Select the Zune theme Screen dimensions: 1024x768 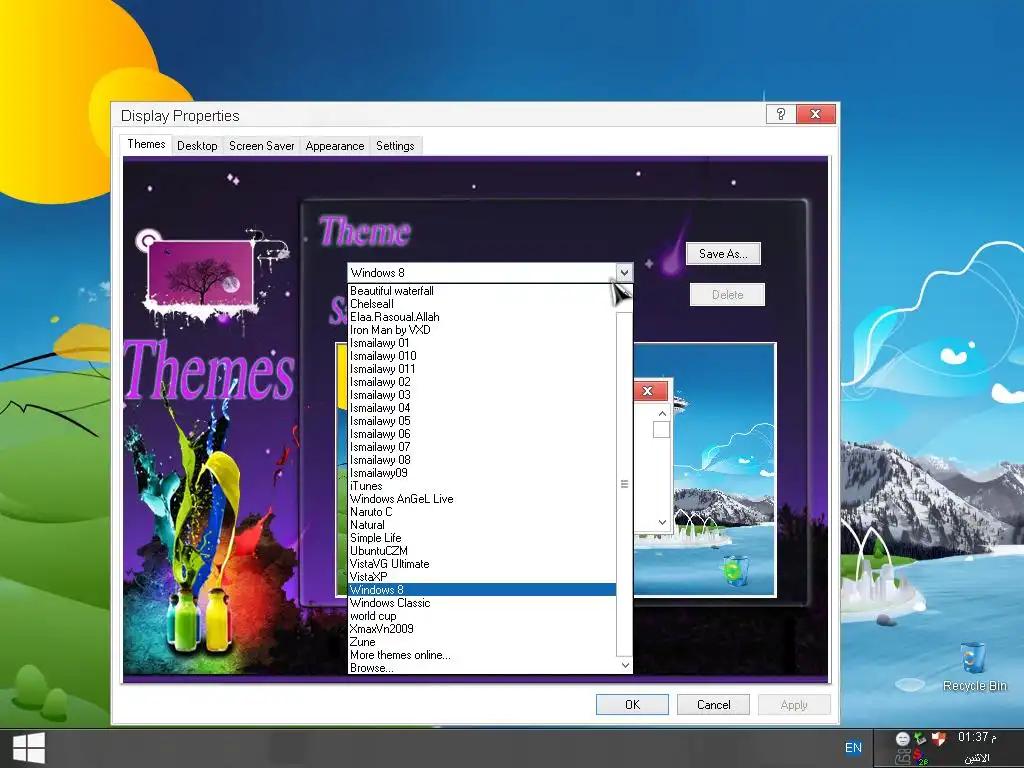(x=483, y=642)
